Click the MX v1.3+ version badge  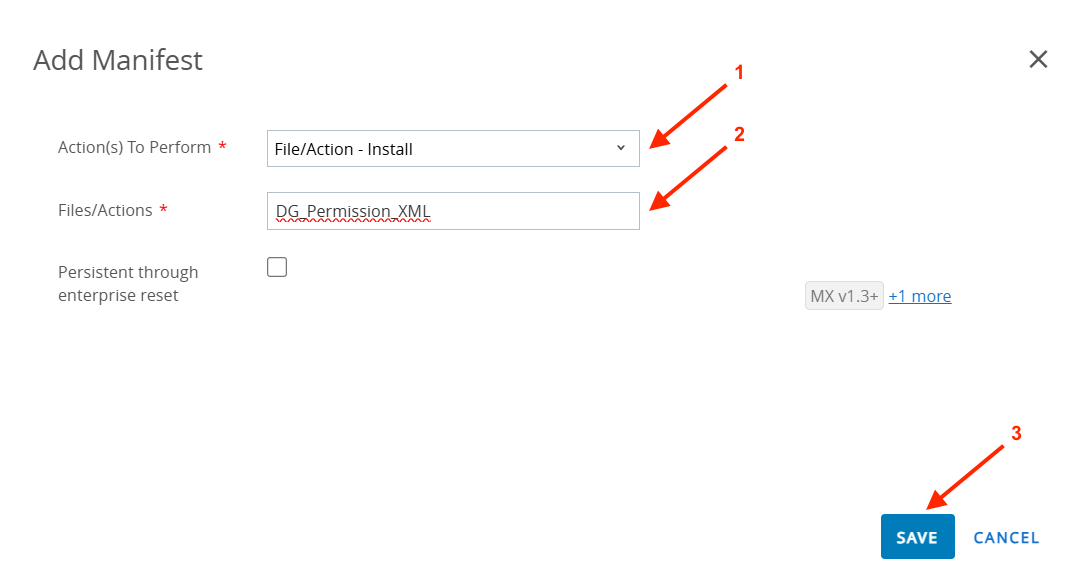[844, 296]
